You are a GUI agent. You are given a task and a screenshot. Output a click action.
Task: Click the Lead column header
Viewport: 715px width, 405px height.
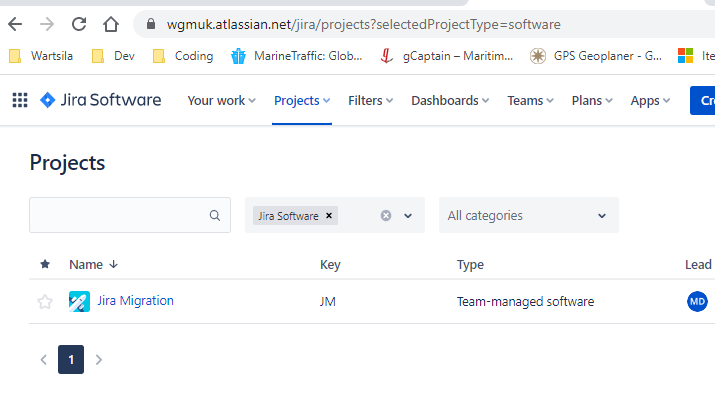698,265
